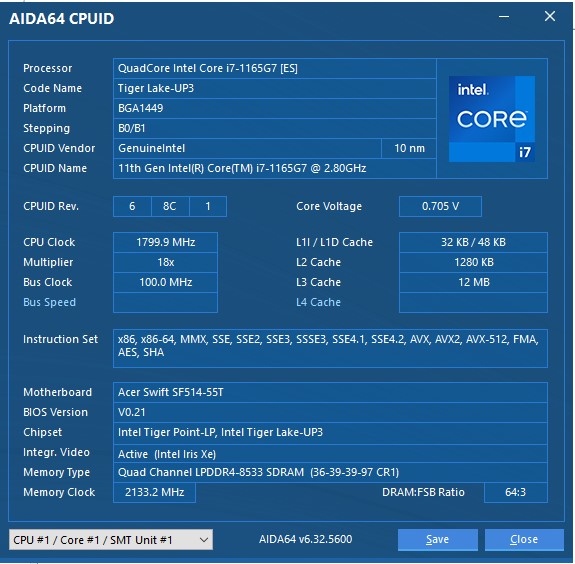Click the L3 Cache 12 MB value
The image size is (575, 564).
[x=473, y=282]
